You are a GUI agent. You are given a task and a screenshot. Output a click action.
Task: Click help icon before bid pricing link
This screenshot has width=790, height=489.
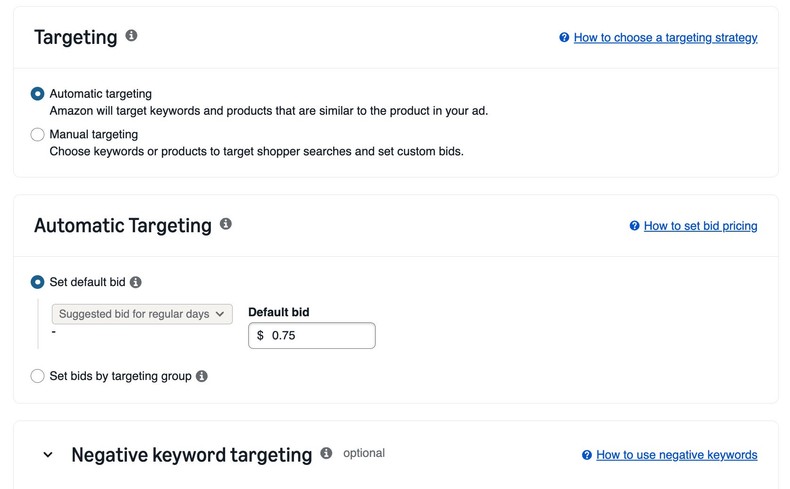coord(634,226)
